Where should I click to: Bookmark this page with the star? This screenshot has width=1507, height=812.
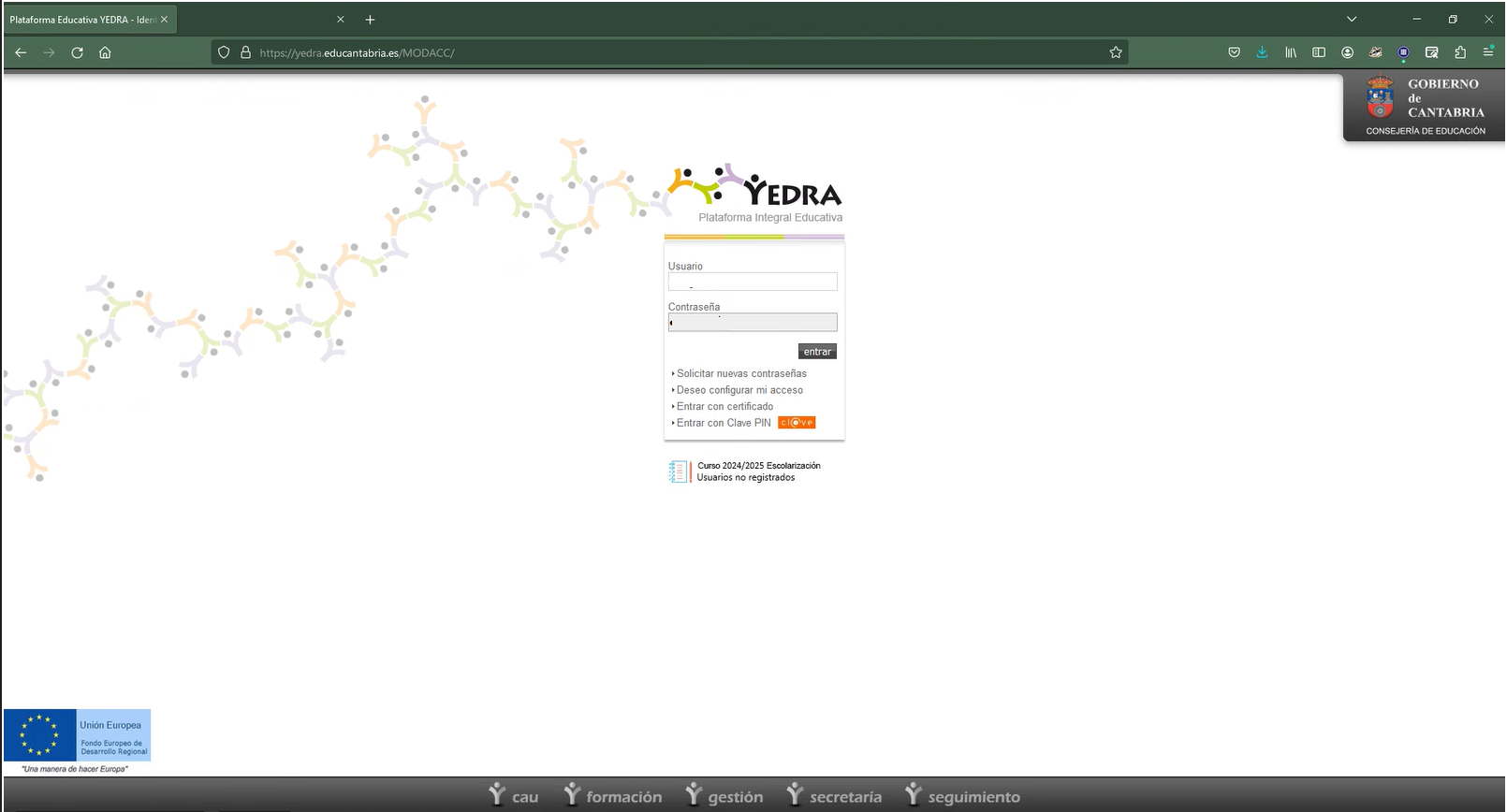coord(1116,52)
